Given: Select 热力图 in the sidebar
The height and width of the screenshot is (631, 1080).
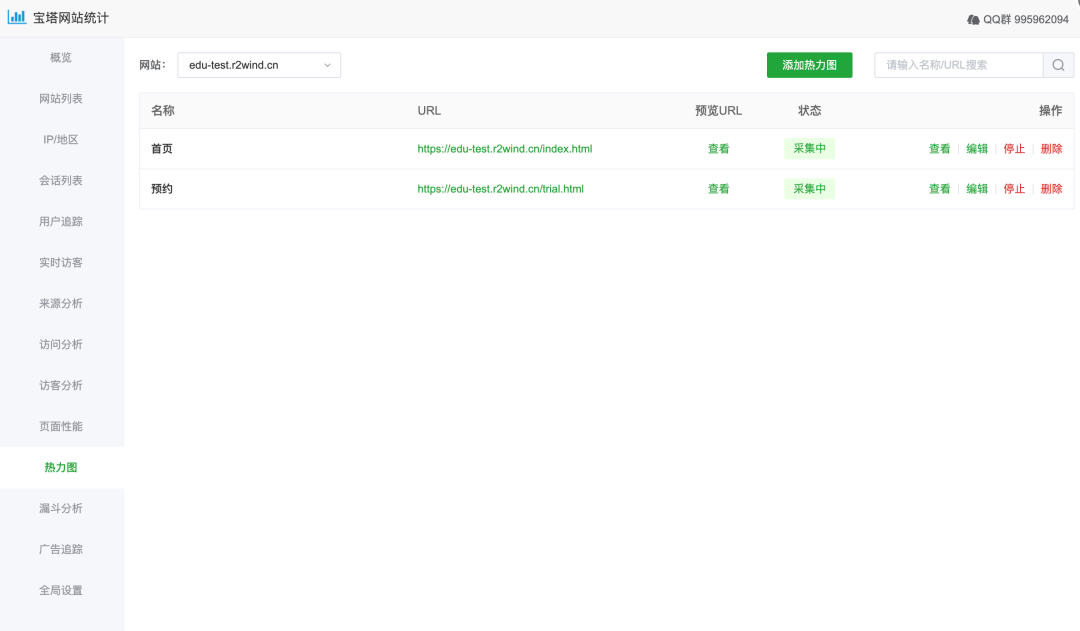Looking at the screenshot, I should pos(61,468).
